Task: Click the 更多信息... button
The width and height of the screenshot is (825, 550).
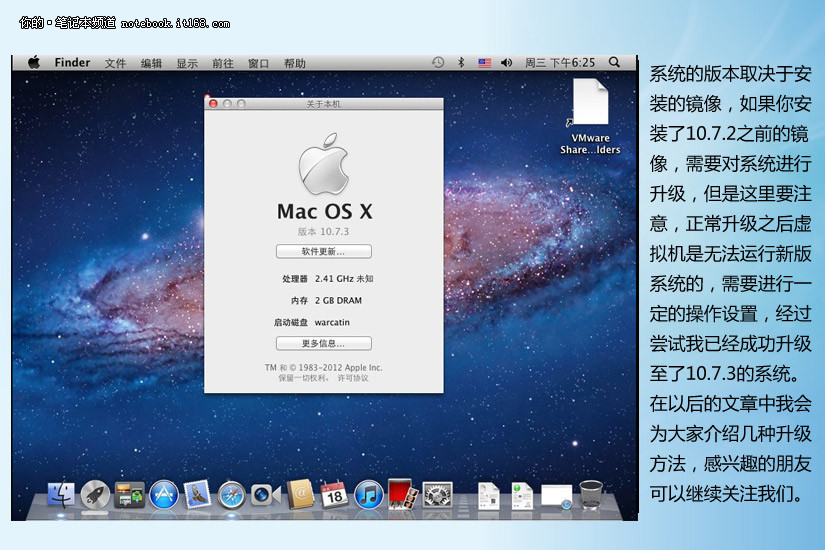Action: coord(324,344)
